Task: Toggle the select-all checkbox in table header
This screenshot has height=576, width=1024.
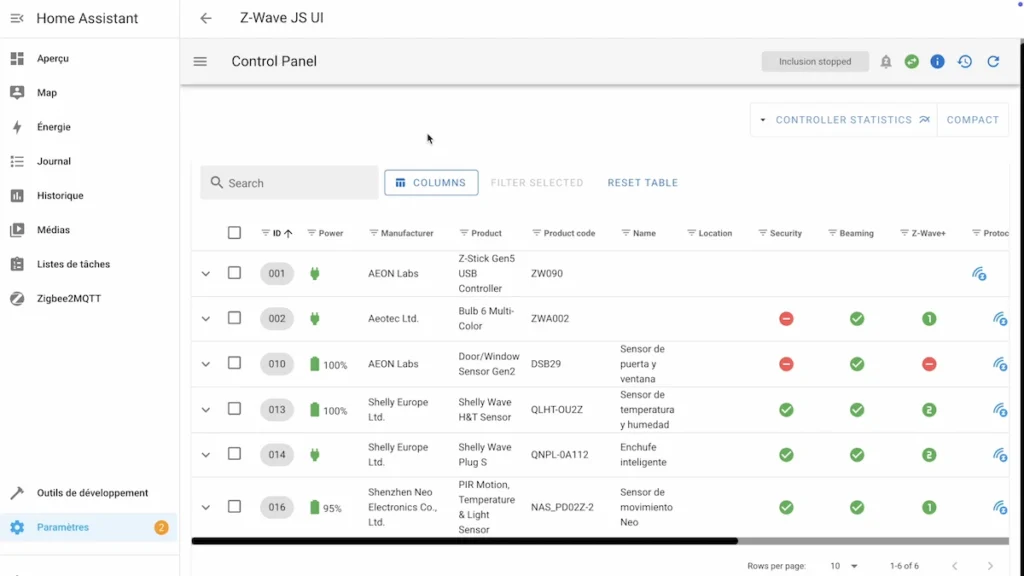Action: click(x=234, y=233)
